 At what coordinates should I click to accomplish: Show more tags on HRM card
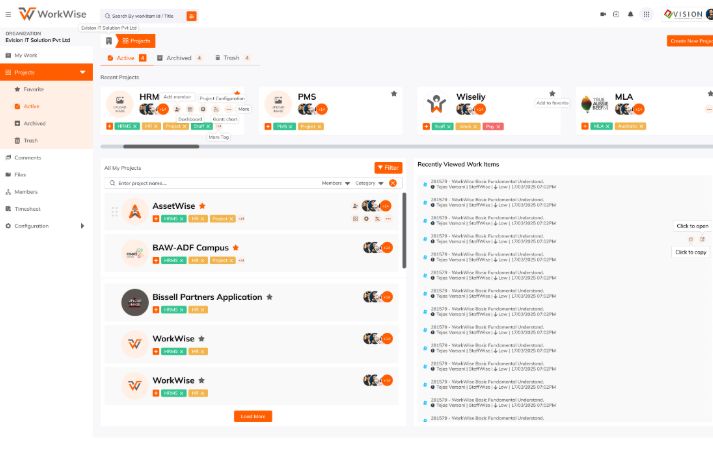coord(219,126)
